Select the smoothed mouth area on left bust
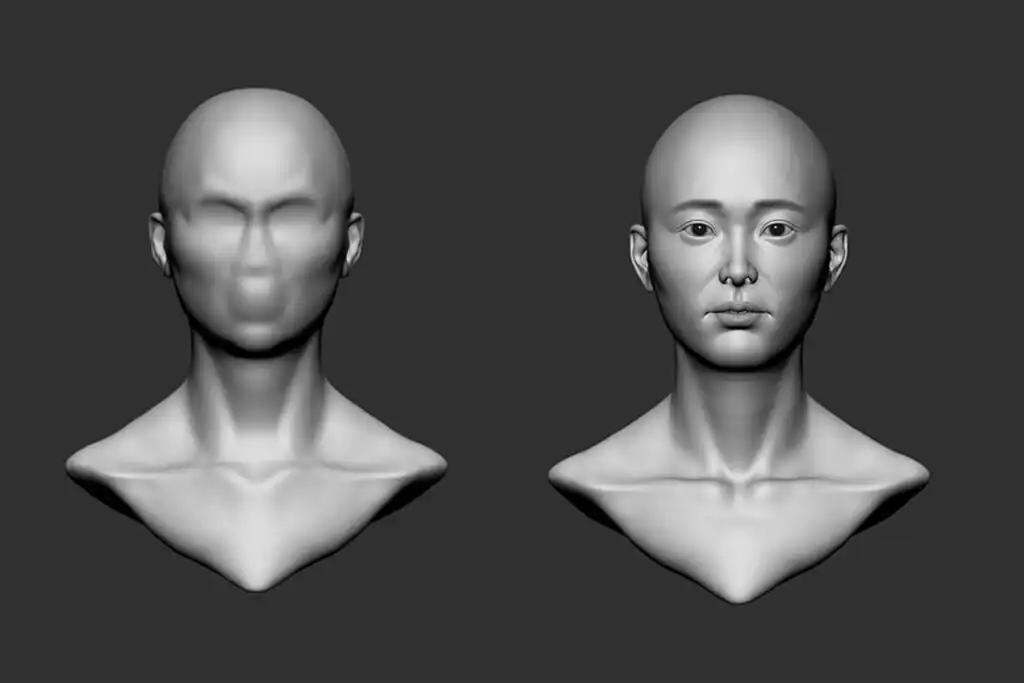The width and height of the screenshot is (1024, 683). click(x=256, y=293)
